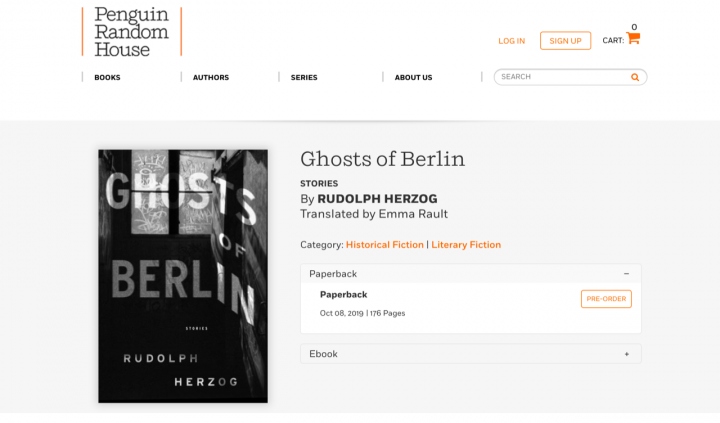This screenshot has width=720, height=423.
Task: Open the Historical Fiction category link
Action: point(385,245)
